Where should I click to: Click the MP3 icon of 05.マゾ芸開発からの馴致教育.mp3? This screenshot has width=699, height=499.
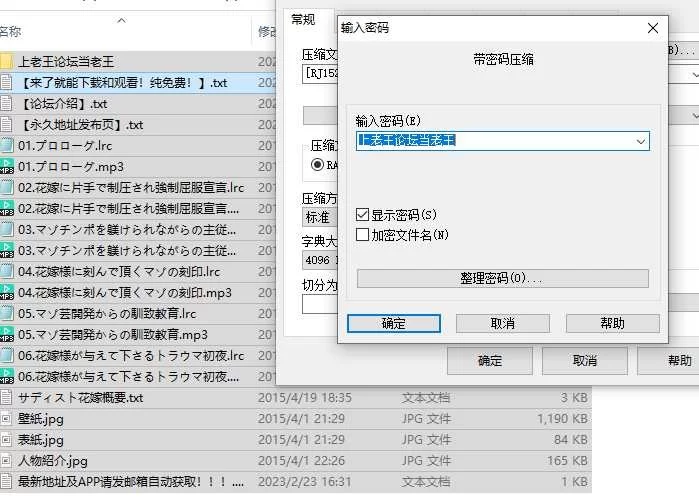click(x=6, y=334)
